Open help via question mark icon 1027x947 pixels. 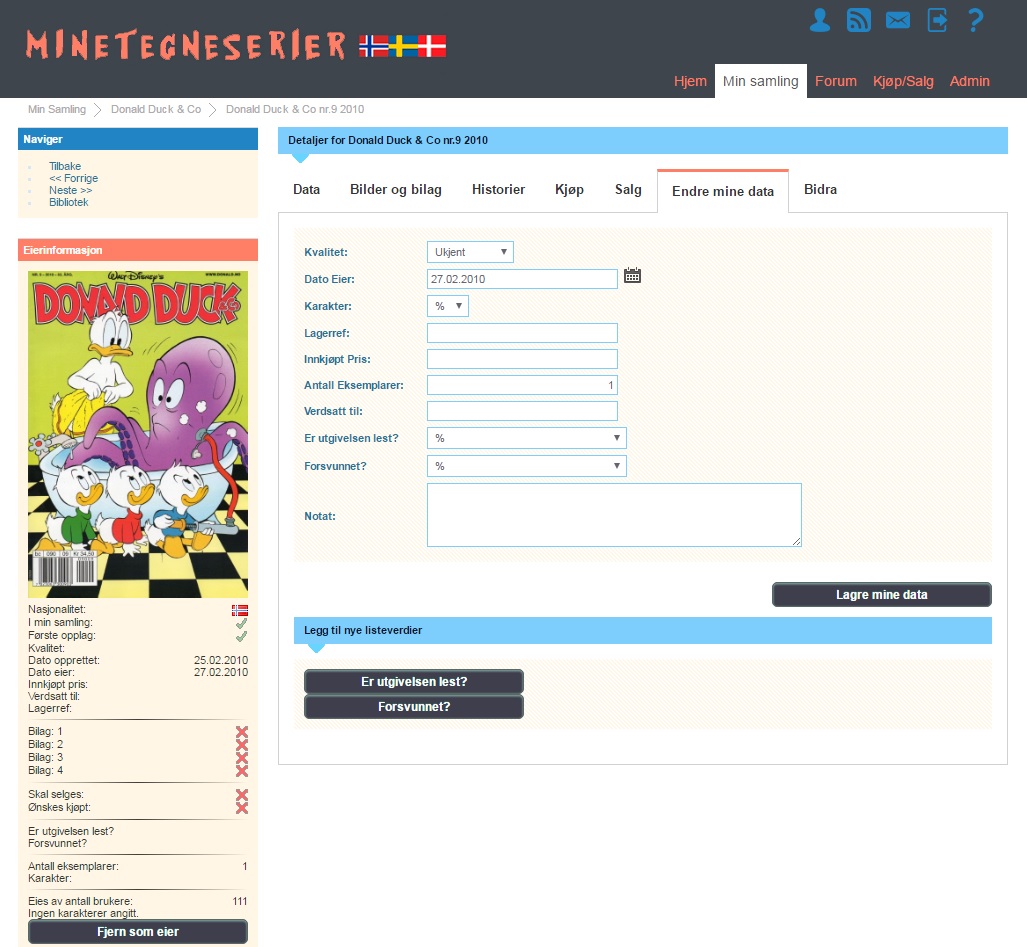pos(975,20)
